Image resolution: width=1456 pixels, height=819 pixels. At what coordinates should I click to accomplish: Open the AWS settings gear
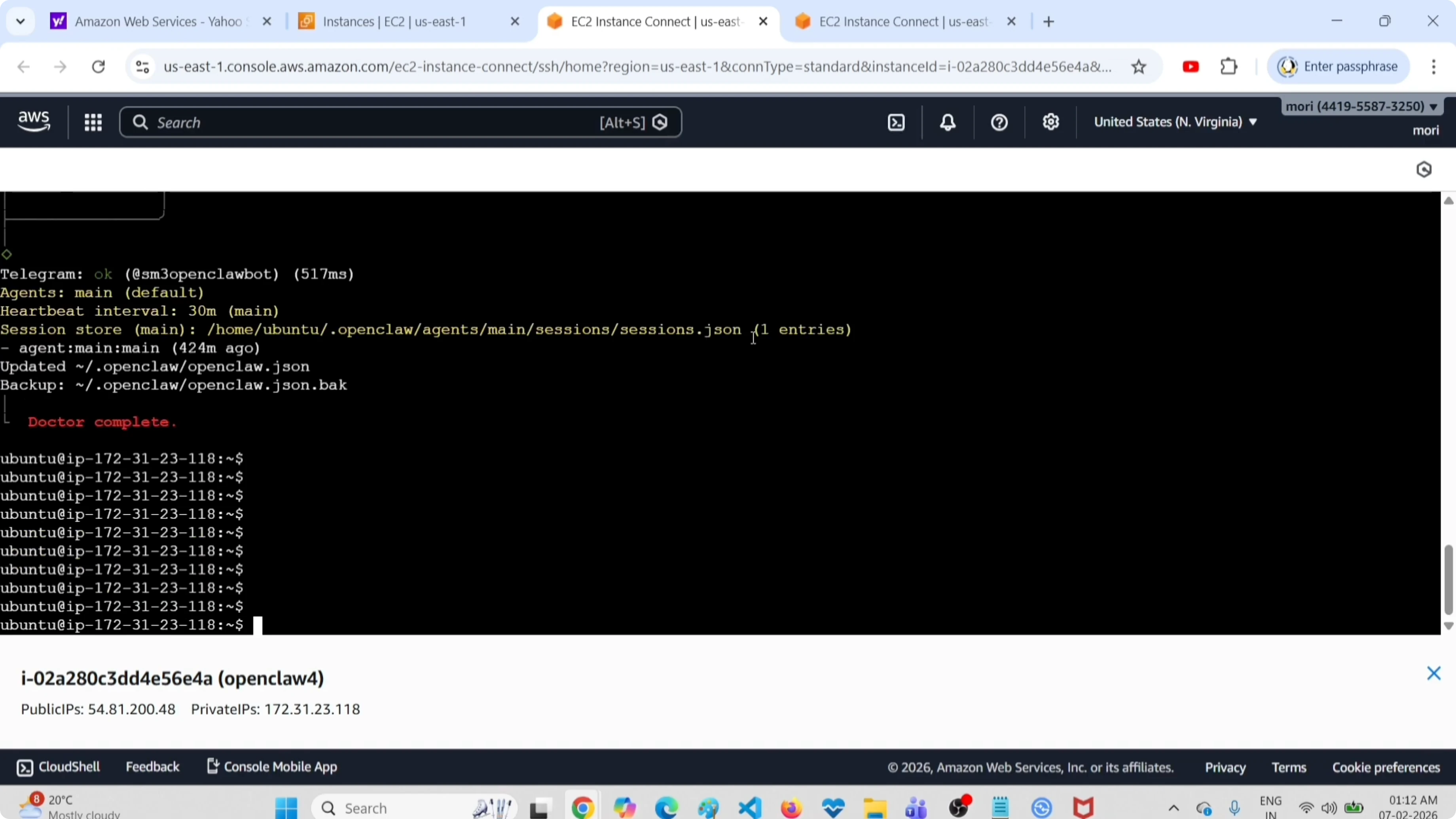pyautogui.click(x=1050, y=122)
